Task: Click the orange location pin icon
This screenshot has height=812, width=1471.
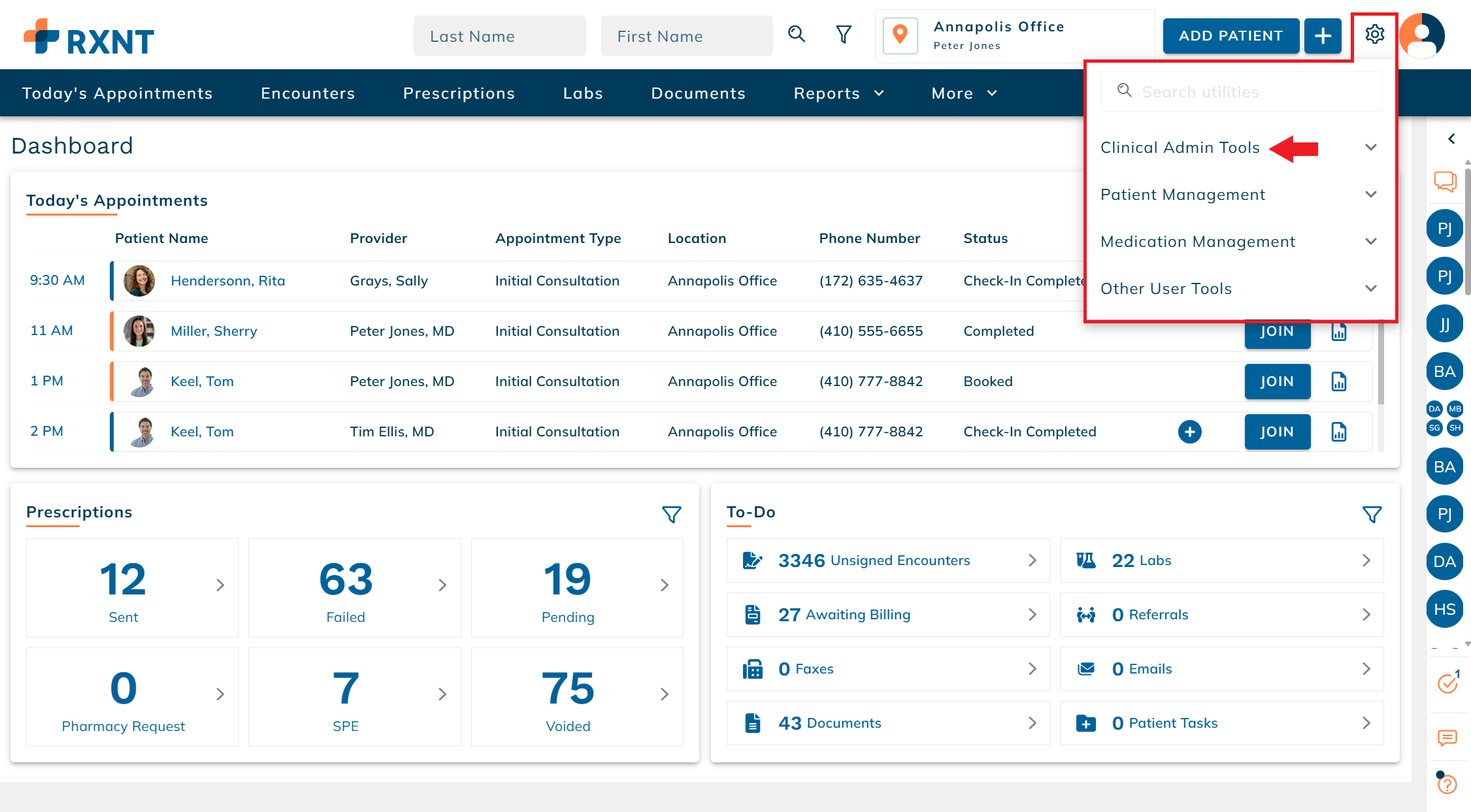Action: coord(900,35)
